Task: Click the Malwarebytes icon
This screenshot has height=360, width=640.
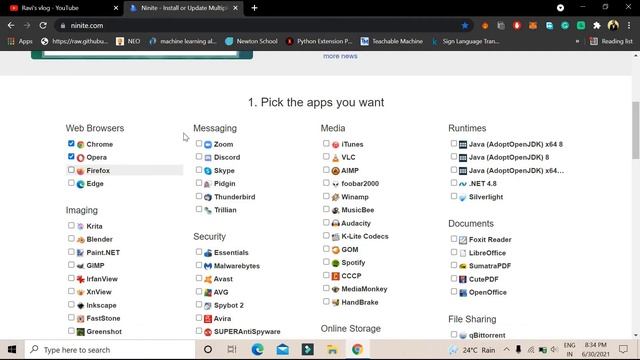Action: click(x=208, y=266)
